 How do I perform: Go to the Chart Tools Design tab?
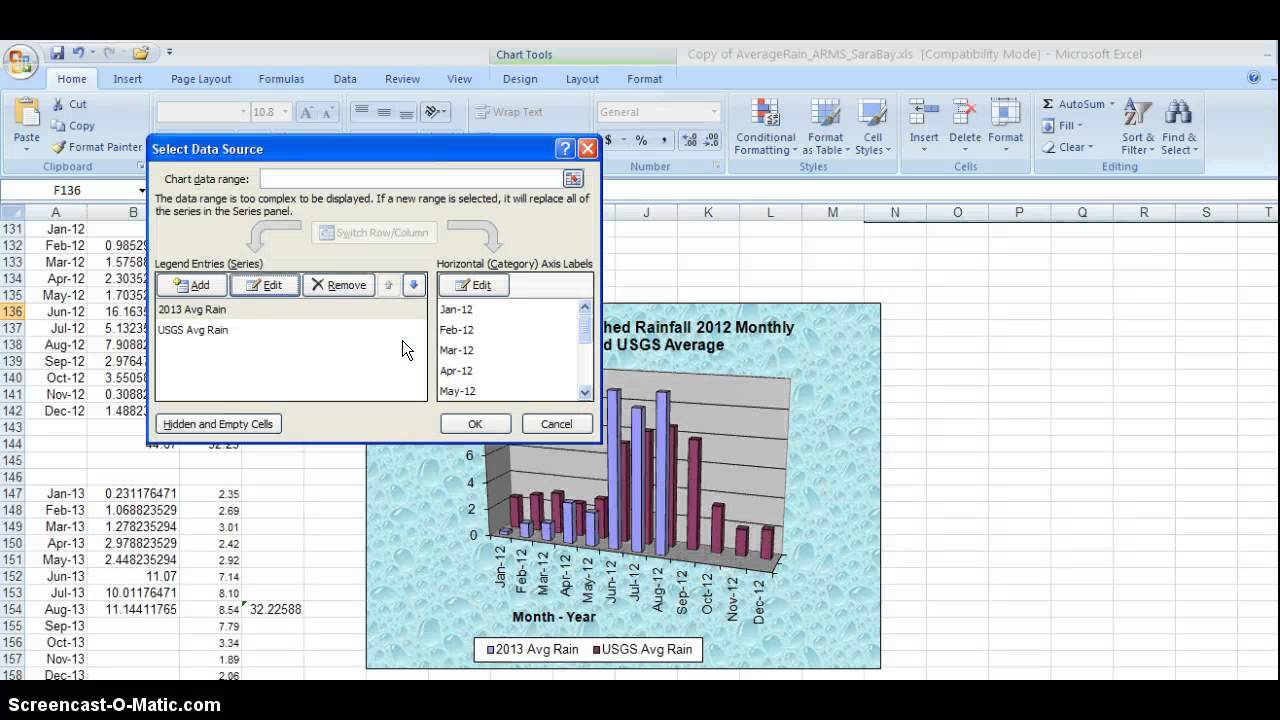tap(520, 79)
